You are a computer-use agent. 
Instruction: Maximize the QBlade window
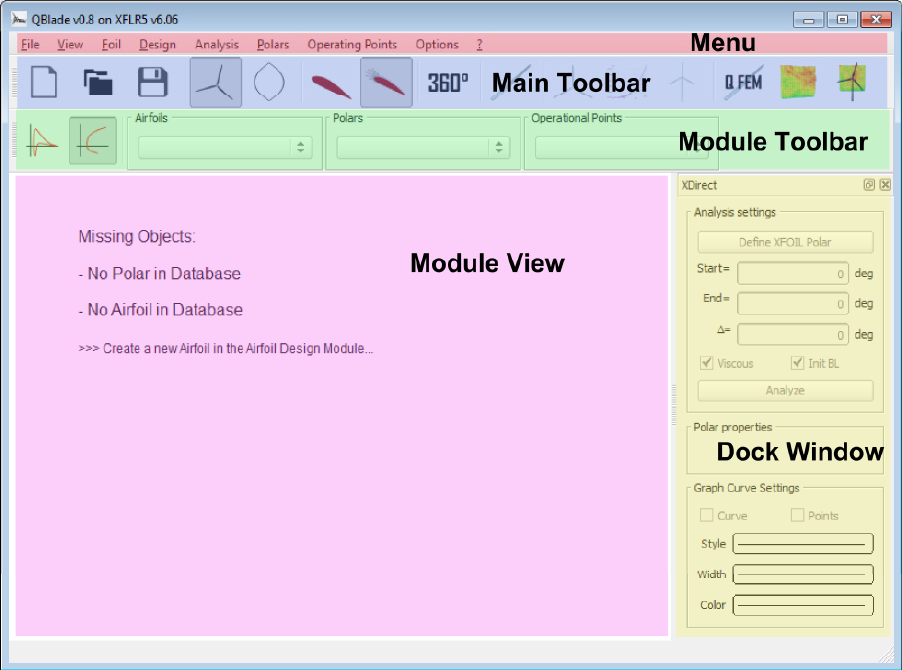pyautogui.click(x=842, y=20)
